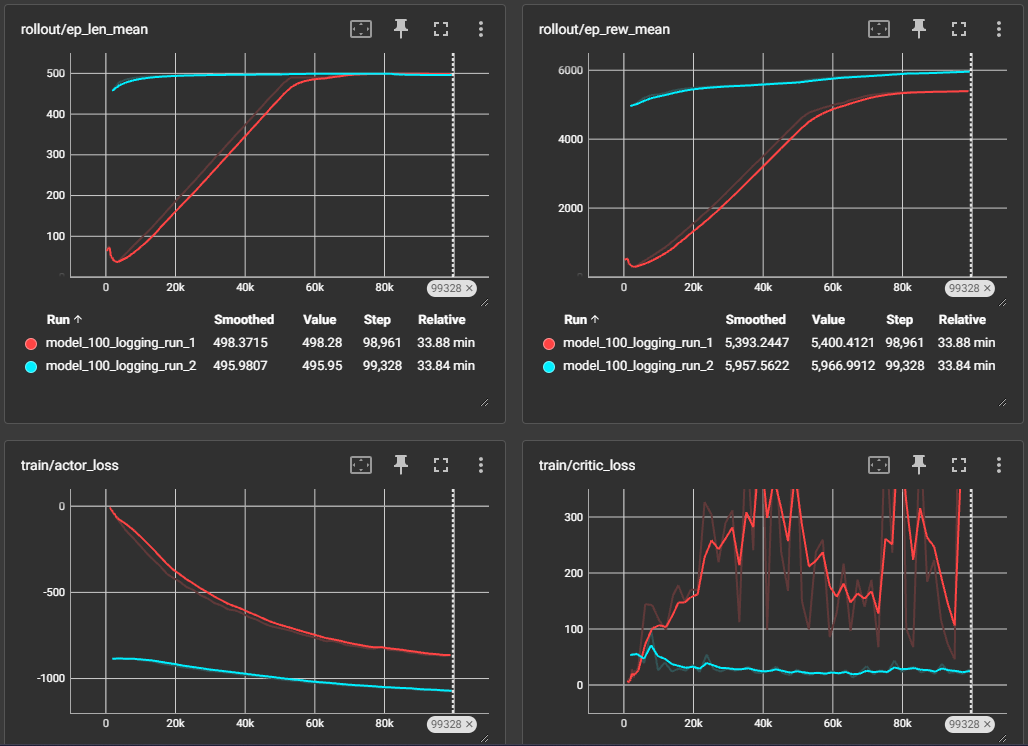Image resolution: width=1028 pixels, height=746 pixels.
Task: Pin the rollout/ep_len_mean card
Action: click(401, 29)
